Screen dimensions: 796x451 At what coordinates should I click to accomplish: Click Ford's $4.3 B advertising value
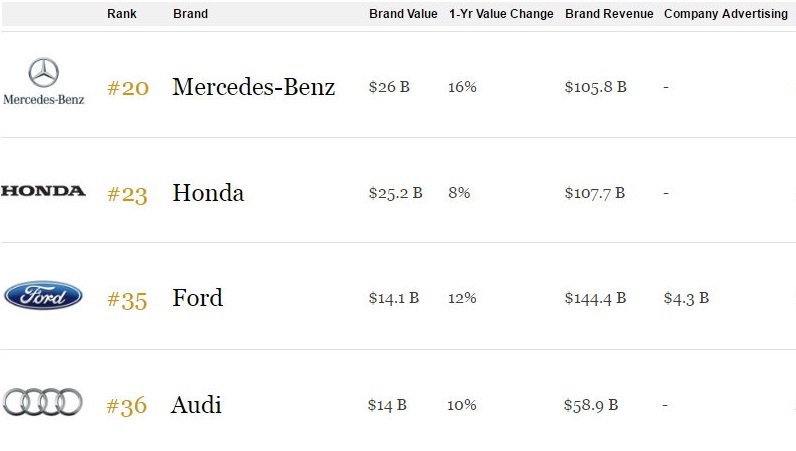[686, 298]
